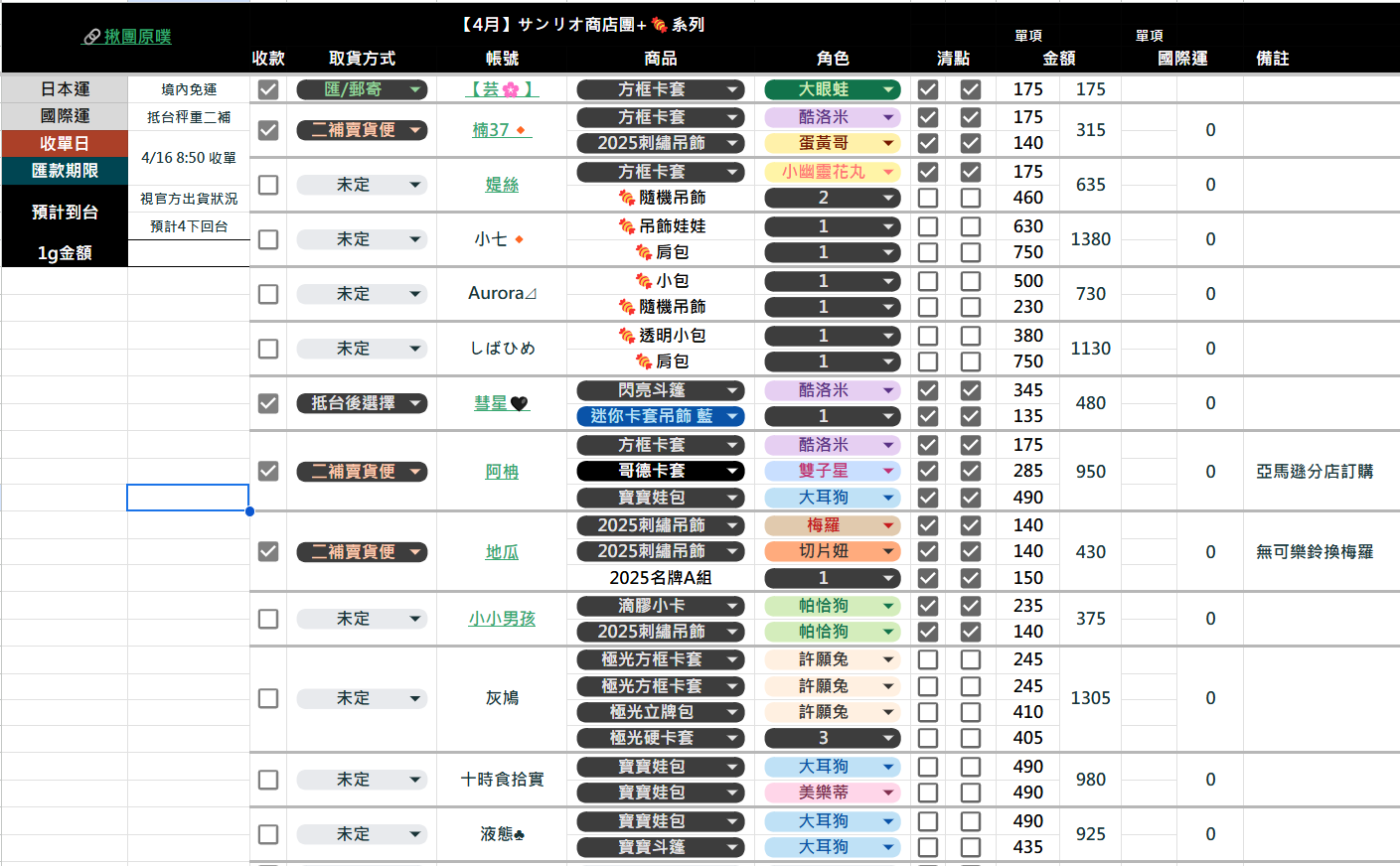Click shrimp icon beside 透明小包
This screenshot has width=1400, height=866.
[627, 336]
